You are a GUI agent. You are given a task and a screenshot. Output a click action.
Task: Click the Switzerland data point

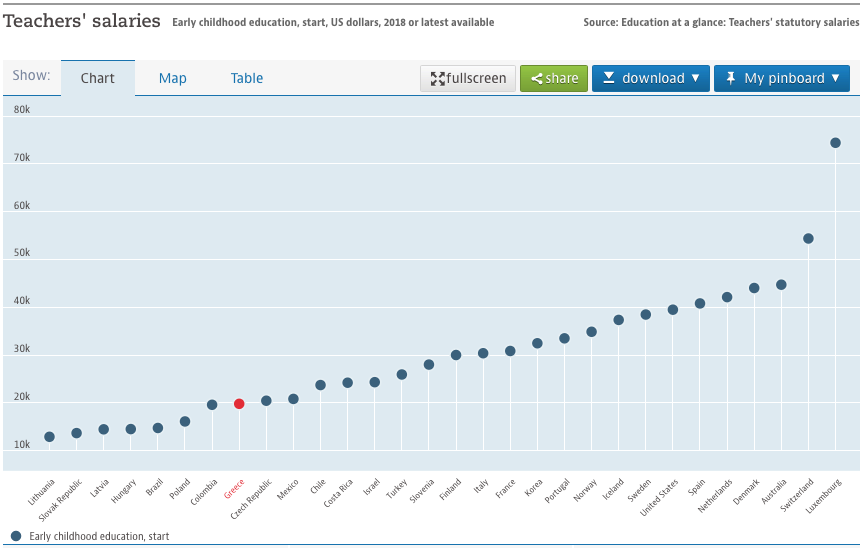tap(808, 239)
